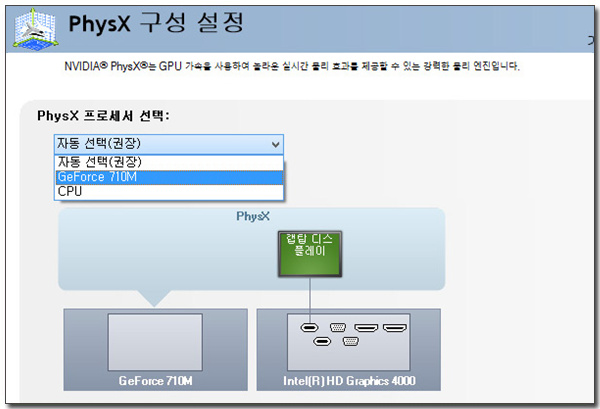Click the PhysX cube icon in header
600x409 pixels.
pos(35,29)
